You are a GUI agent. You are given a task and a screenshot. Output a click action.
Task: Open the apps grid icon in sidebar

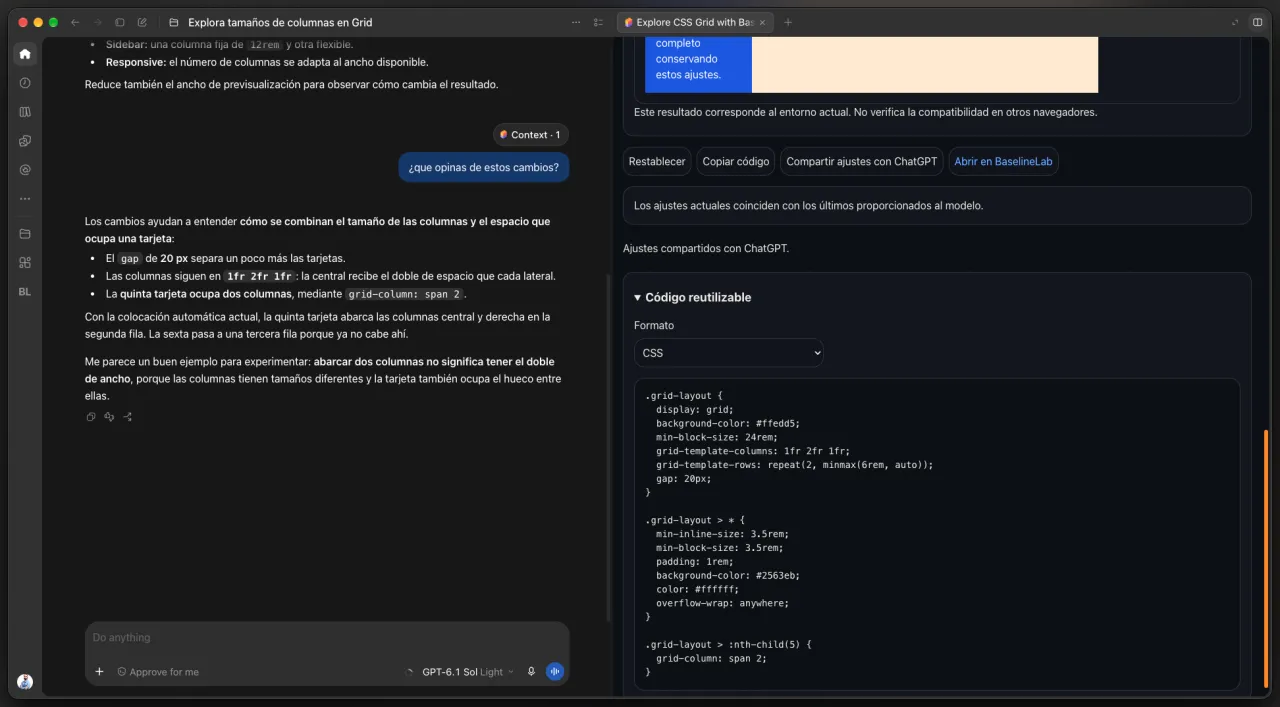point(25,263)
